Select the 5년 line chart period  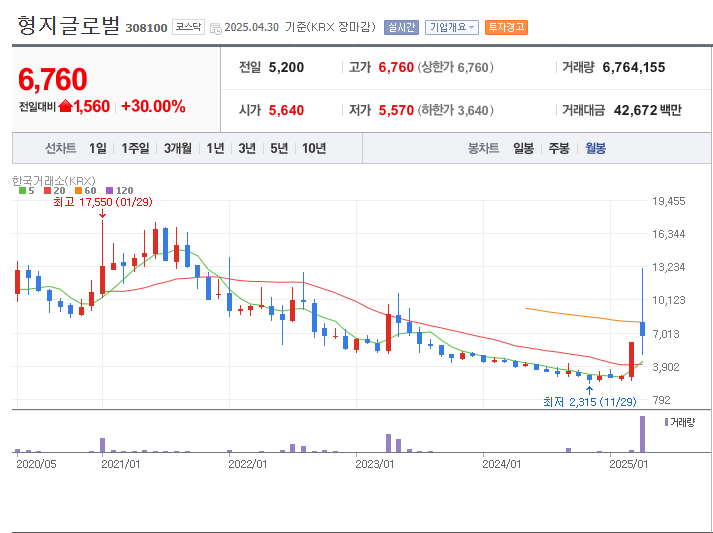pyautogui.click(x=279, y=148)
